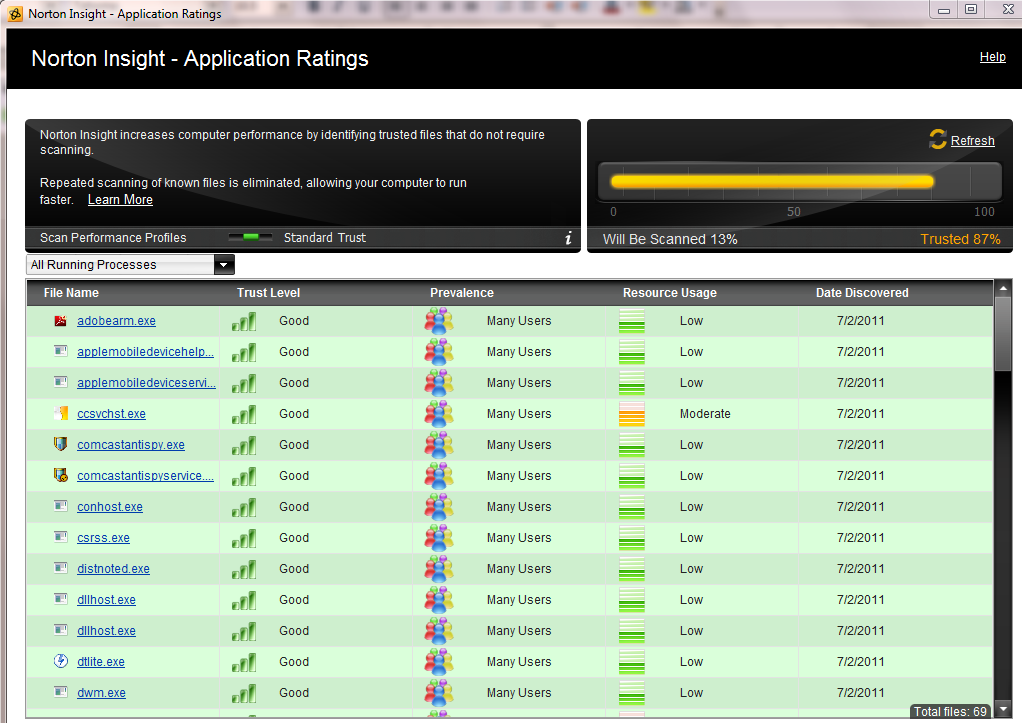1022x723 pixels.
Task: Click the adobearm.exe file icon
Action: pyautogui.click(x=60, y=321)
